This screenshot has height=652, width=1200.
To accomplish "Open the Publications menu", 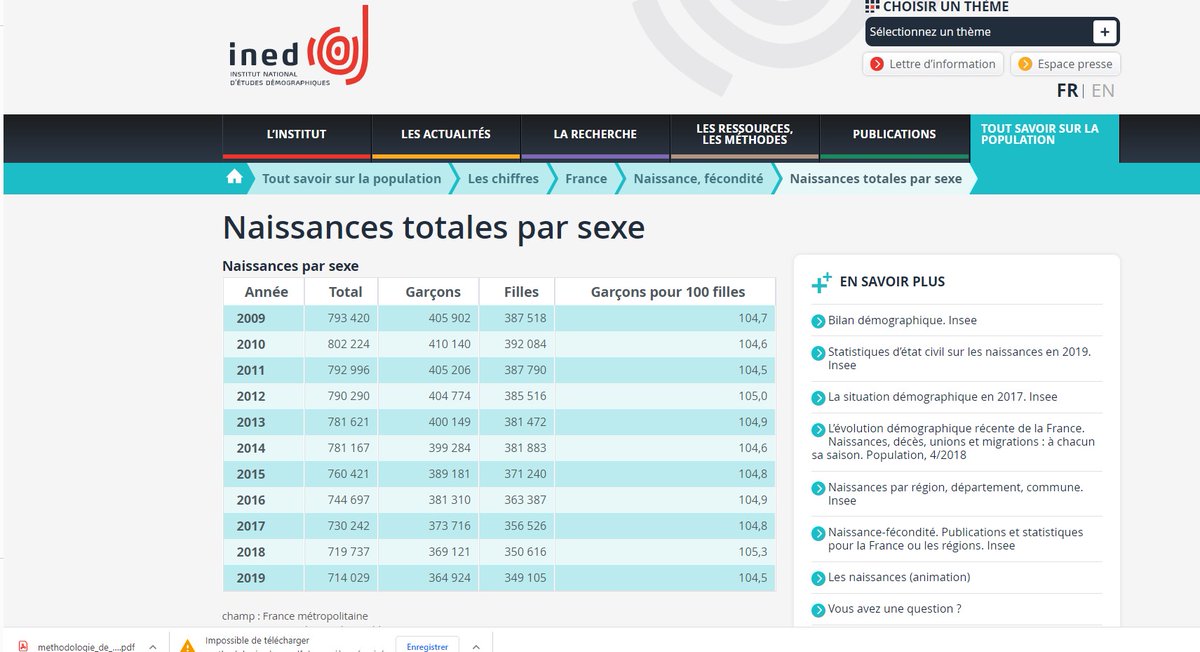I will (894, 135).
